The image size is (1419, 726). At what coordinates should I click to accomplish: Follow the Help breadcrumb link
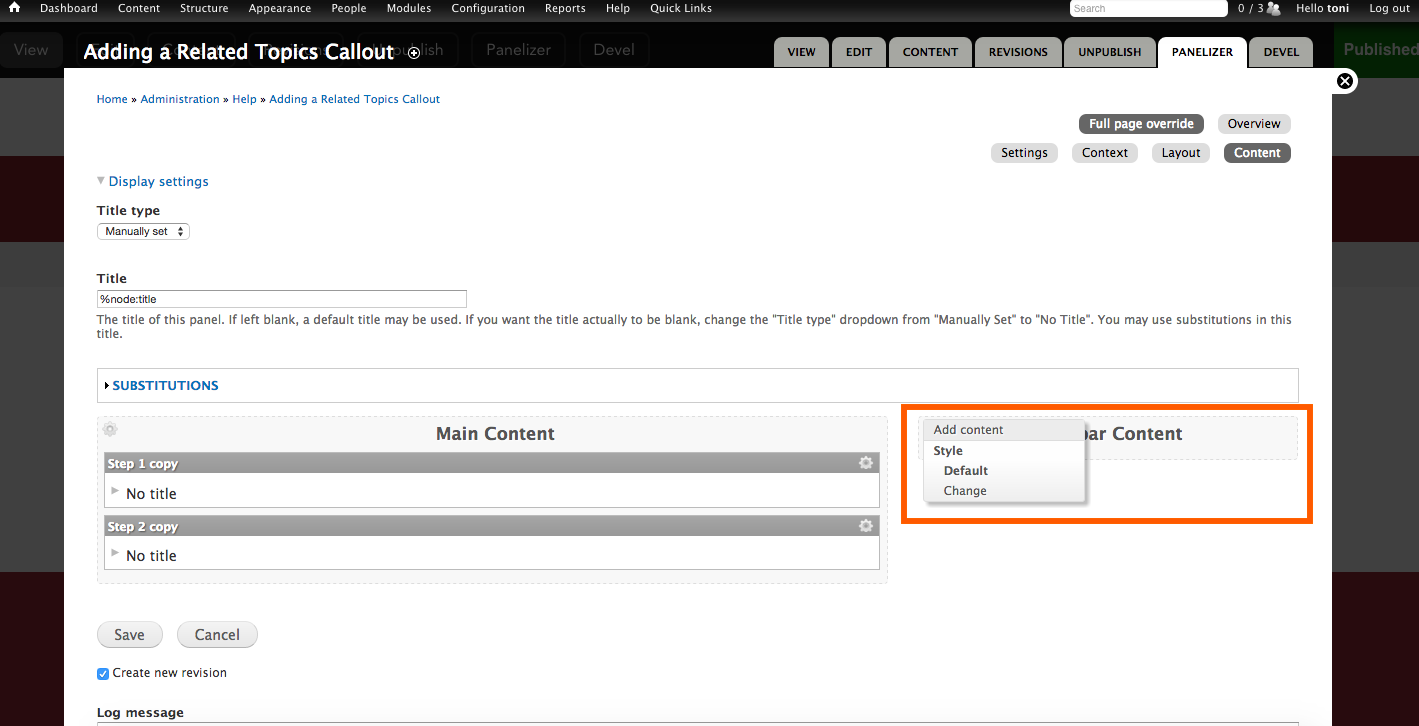[244, 99]
